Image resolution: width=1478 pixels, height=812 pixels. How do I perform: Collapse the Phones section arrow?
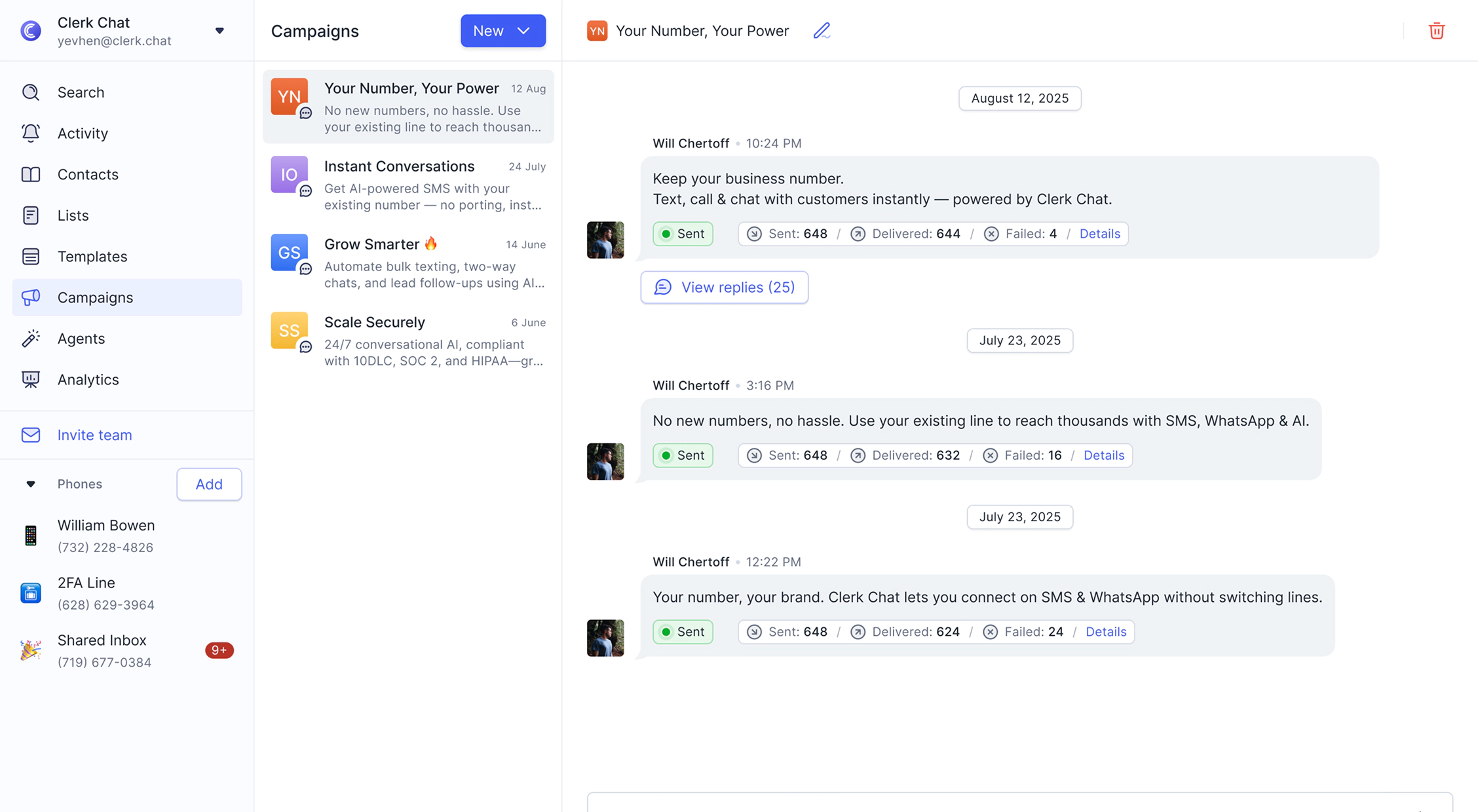31,484
